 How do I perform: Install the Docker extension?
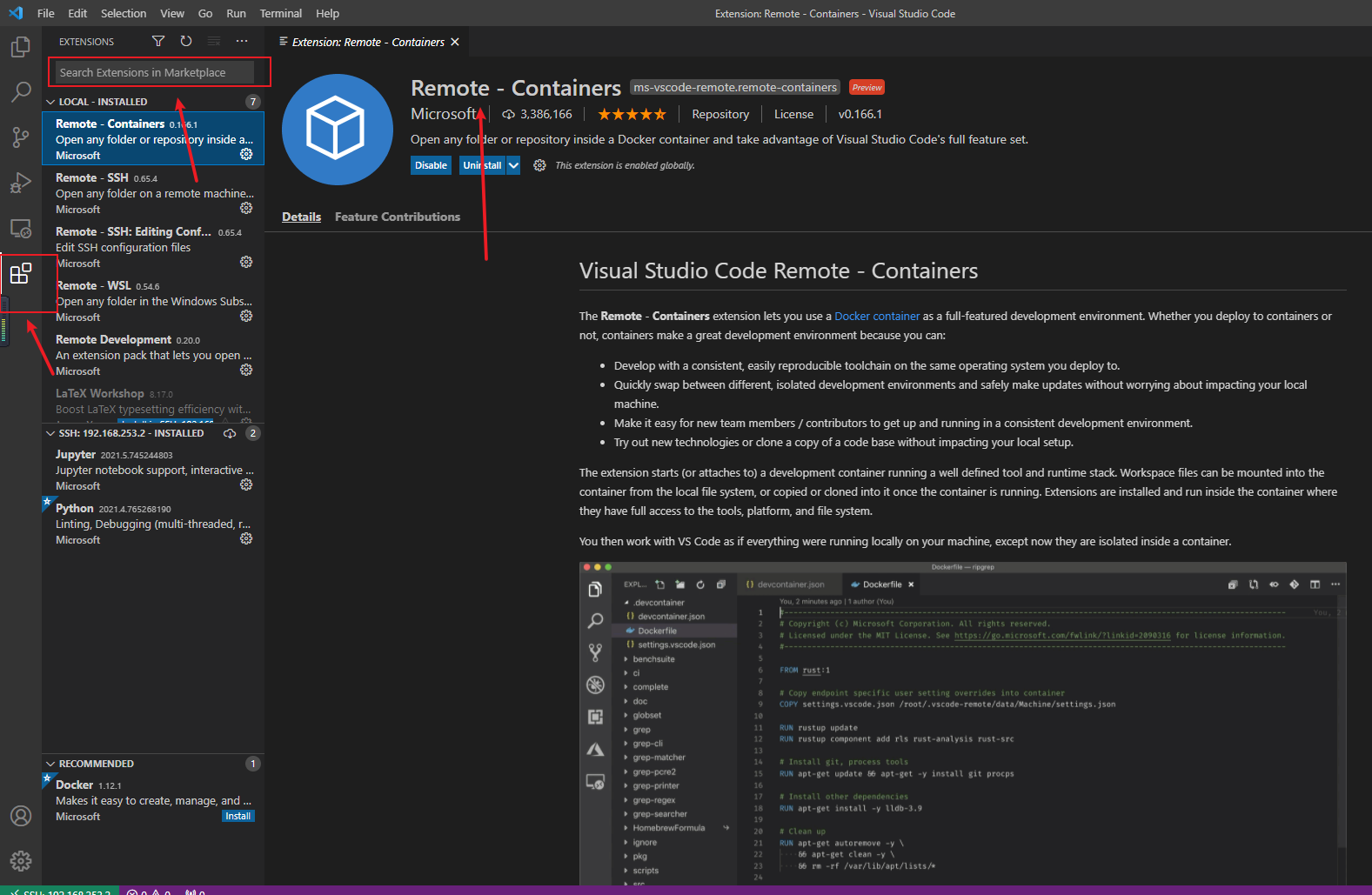tap(238, 817)
